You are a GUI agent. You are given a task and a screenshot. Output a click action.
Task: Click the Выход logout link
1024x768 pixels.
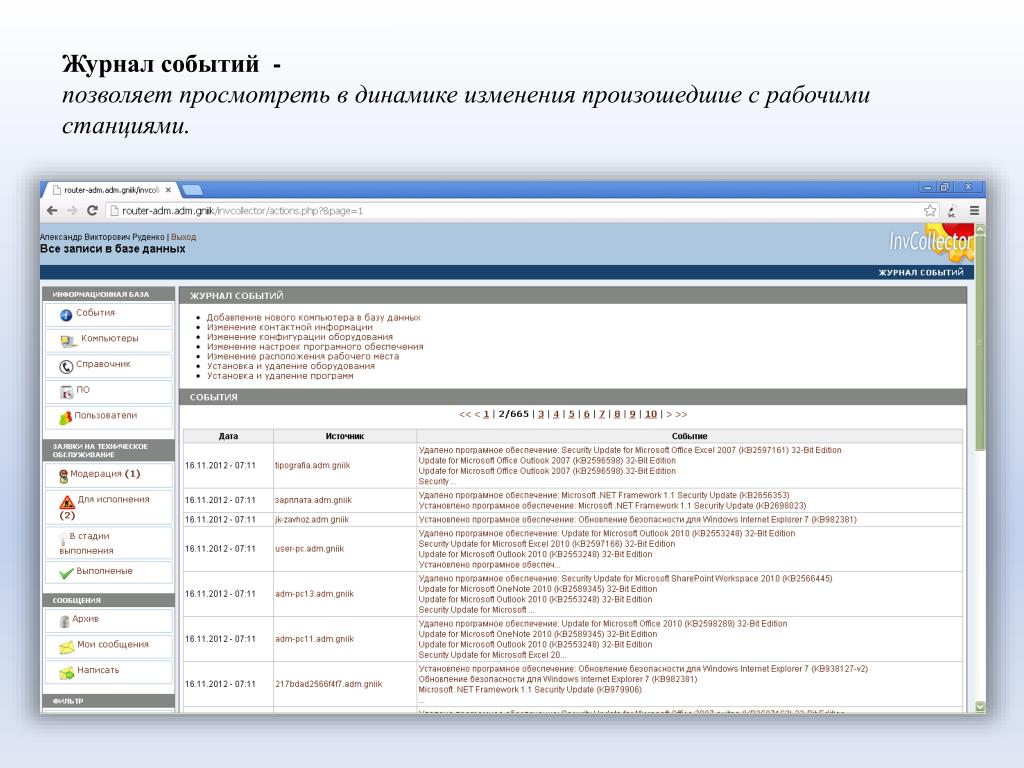tap(184, 237)
